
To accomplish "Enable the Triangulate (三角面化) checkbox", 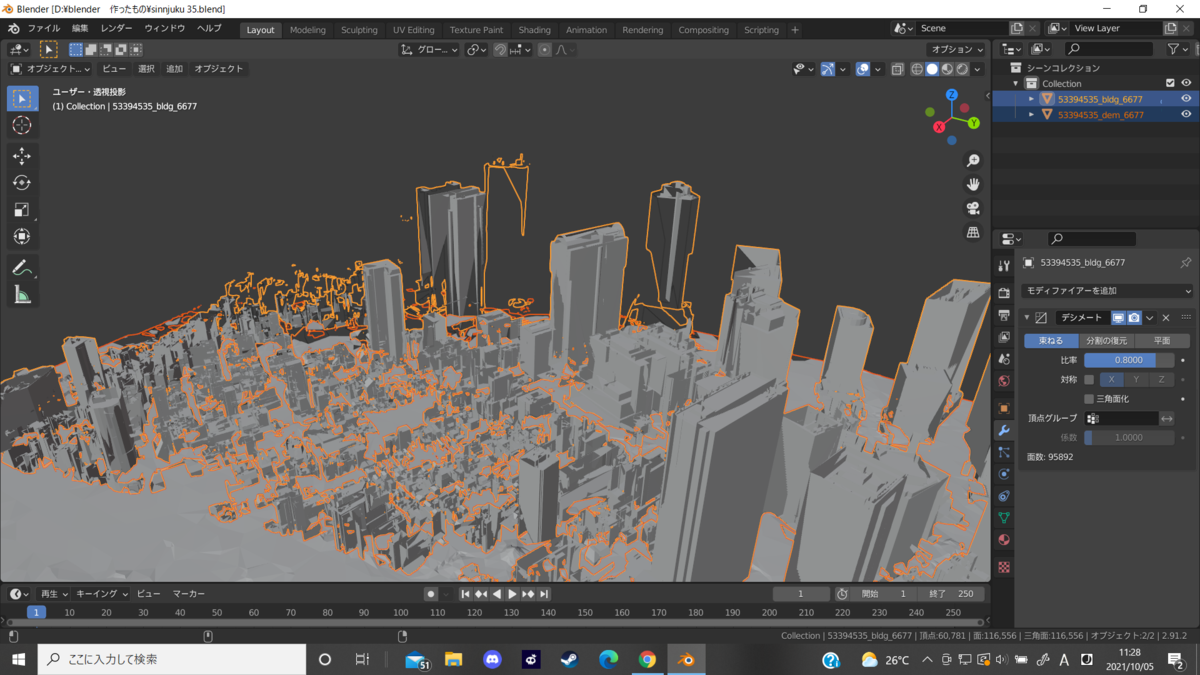I will (x=1089, y=399).
